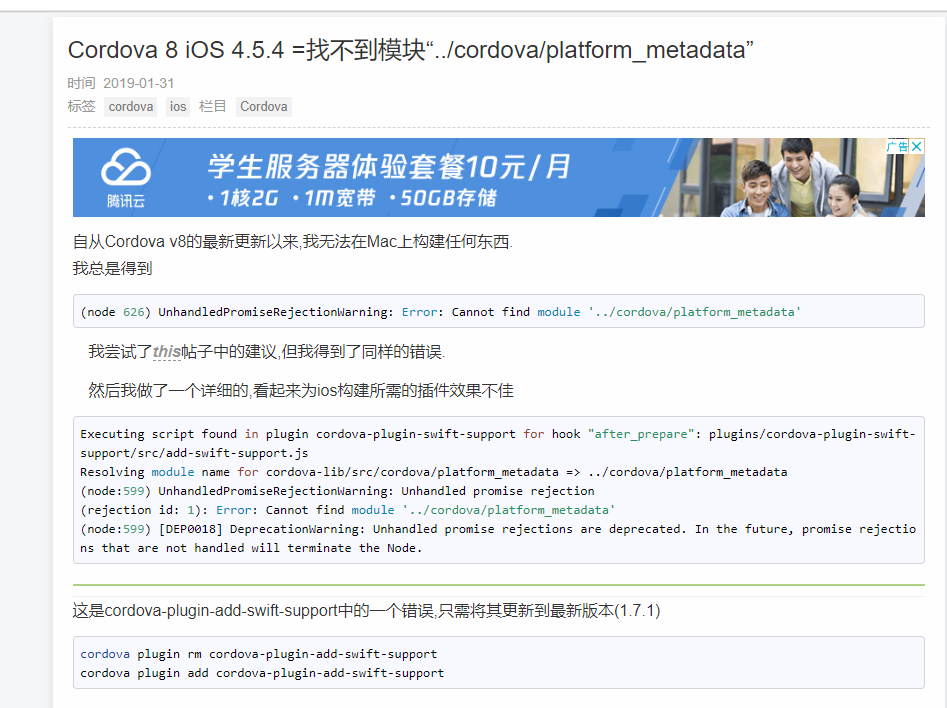Click the text 我总是得到

coord(112,268)
